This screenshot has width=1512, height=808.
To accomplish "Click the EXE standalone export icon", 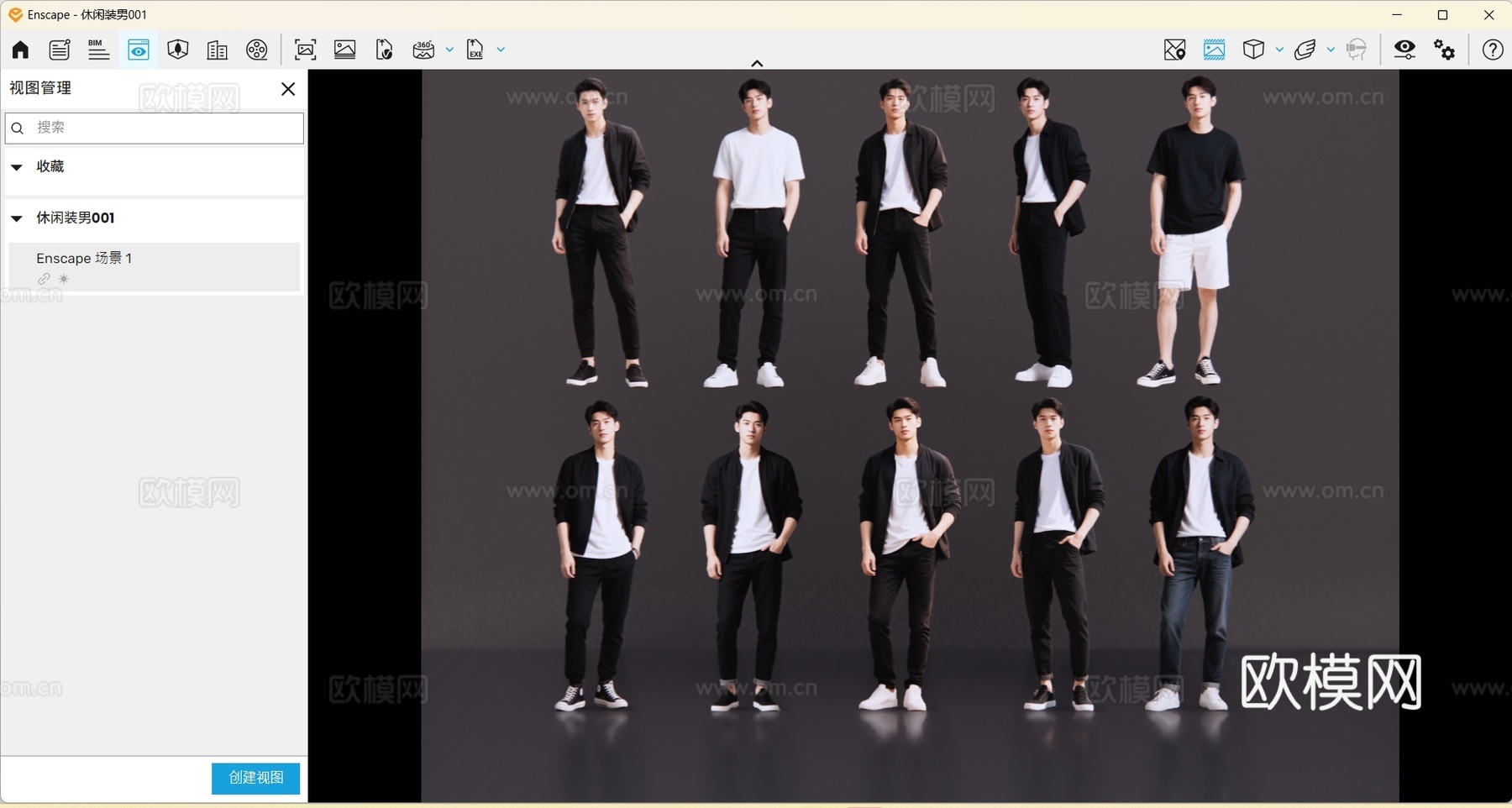I will click(475, 50).
